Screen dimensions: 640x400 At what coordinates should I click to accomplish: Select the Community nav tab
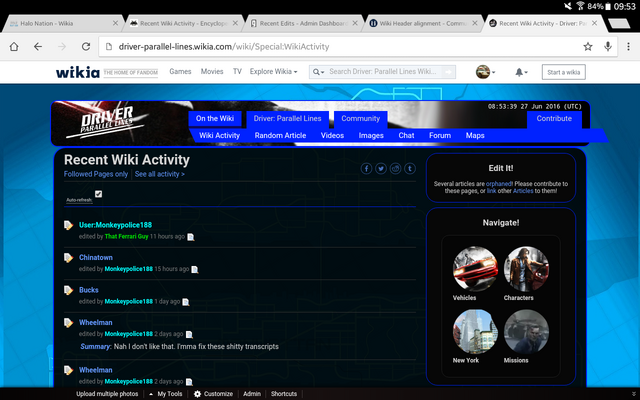(x=360, y=119)
